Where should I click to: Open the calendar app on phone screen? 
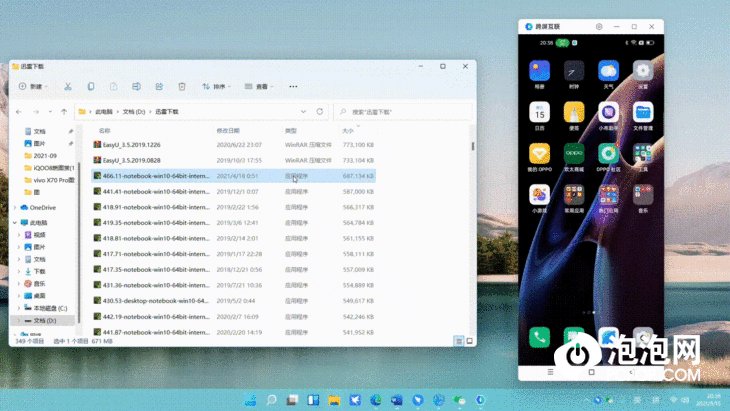pos(539,113)
